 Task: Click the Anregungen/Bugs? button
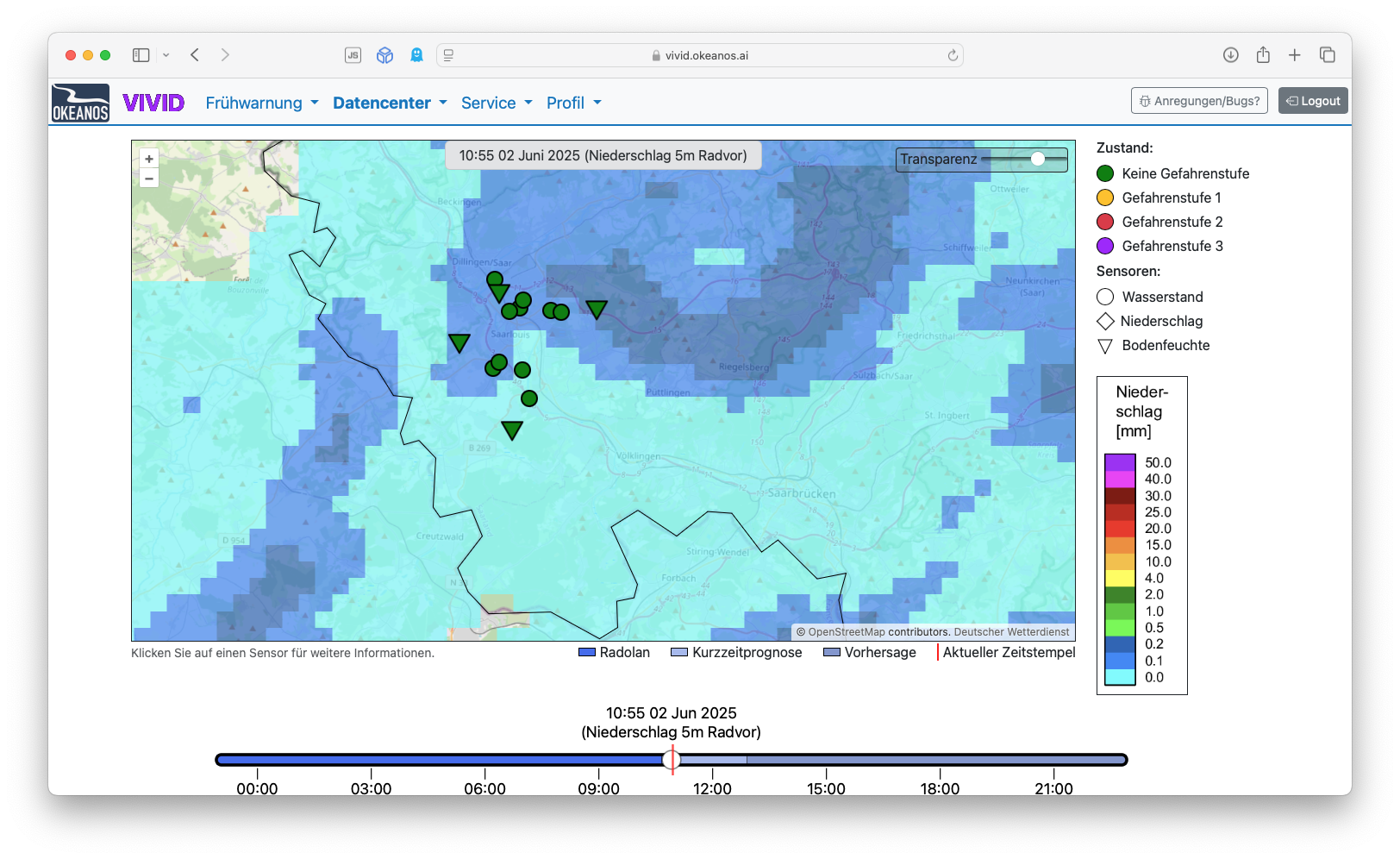[x=1199, y=101]
